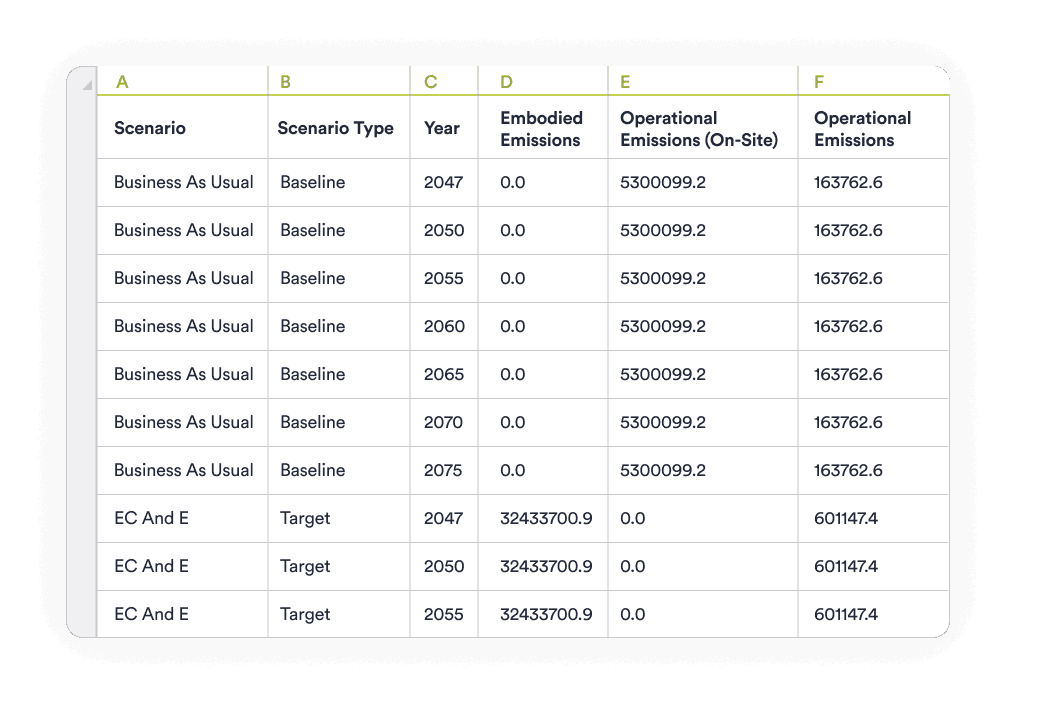Click the Year header cell

pos(444,128)
